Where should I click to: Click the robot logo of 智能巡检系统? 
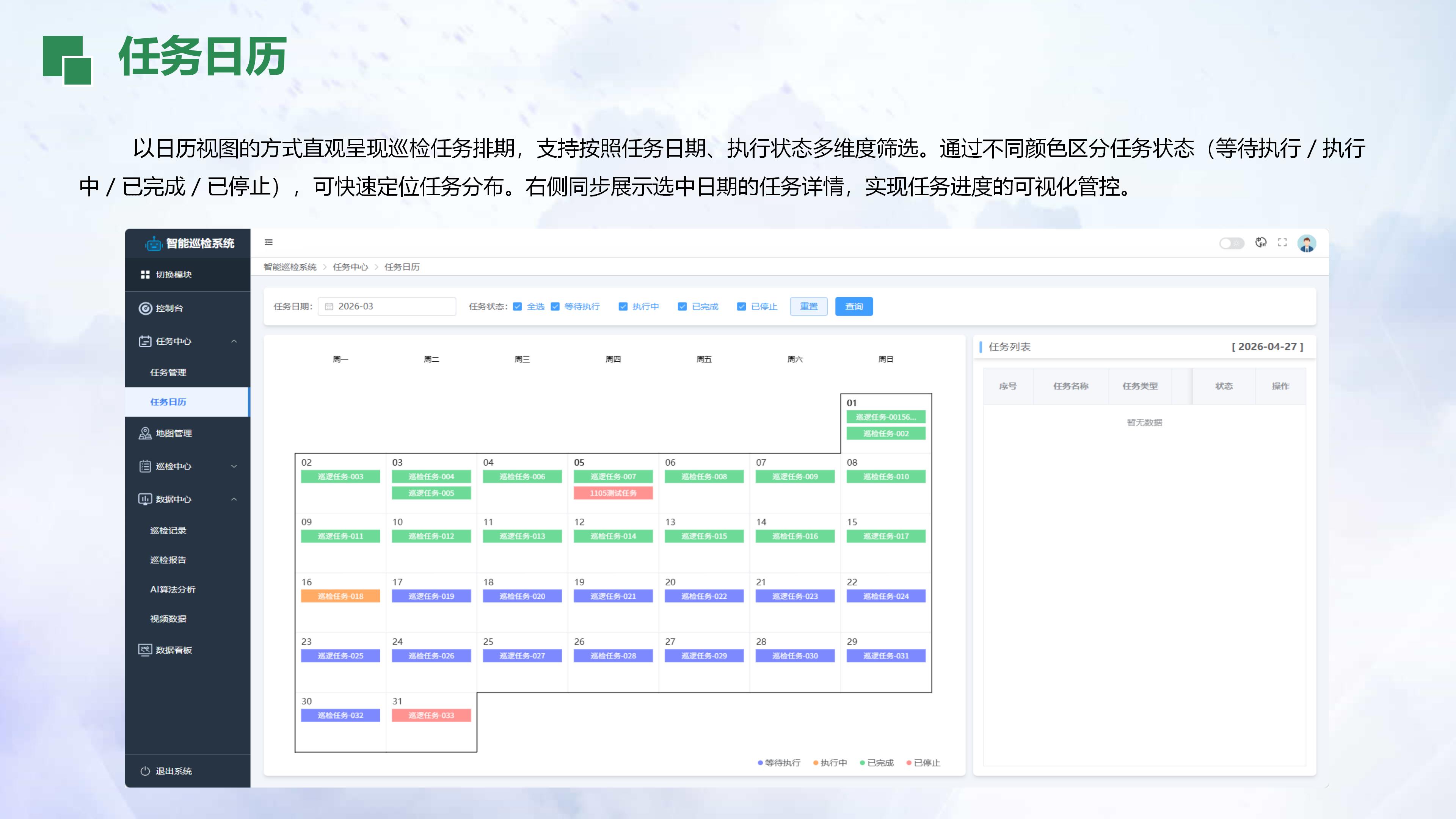(x=153, y=243)
